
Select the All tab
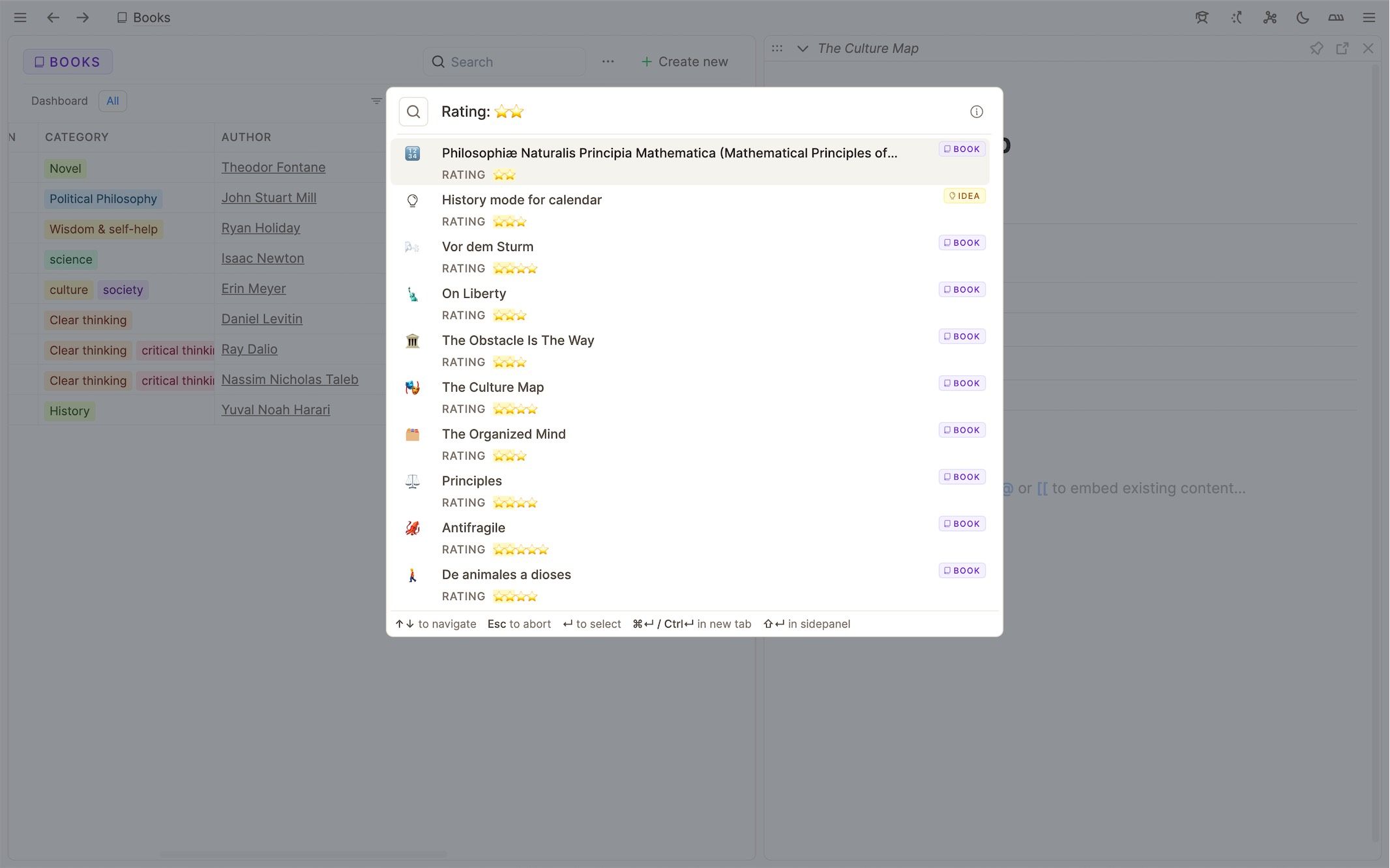coord(113,101)
